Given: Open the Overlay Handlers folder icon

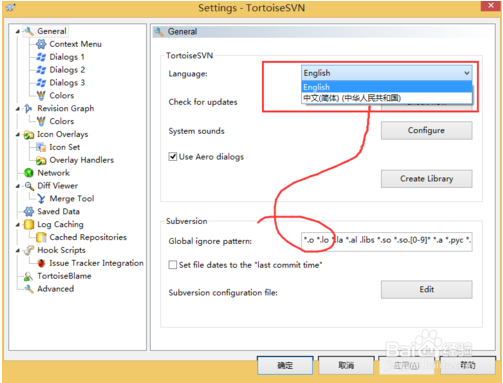Looking at the screenshot, I should click(x=41, y=160).
